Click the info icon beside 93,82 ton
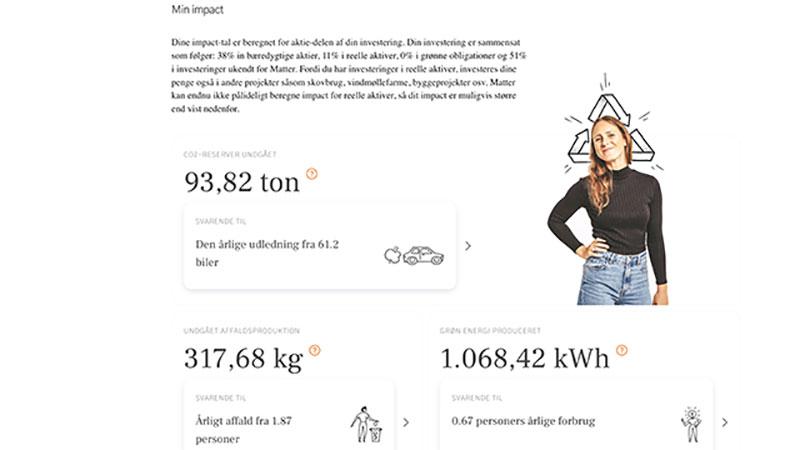This screenshot has height=450, width=800. pos(312,174)
